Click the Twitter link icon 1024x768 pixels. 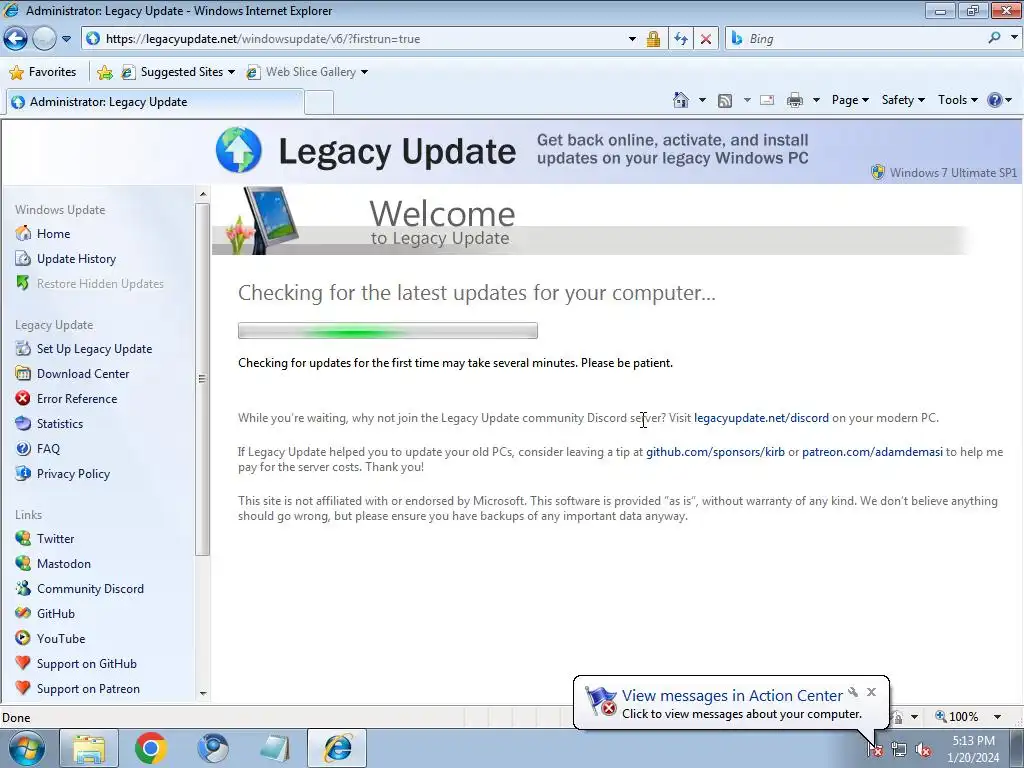click(x=23, y=538)
